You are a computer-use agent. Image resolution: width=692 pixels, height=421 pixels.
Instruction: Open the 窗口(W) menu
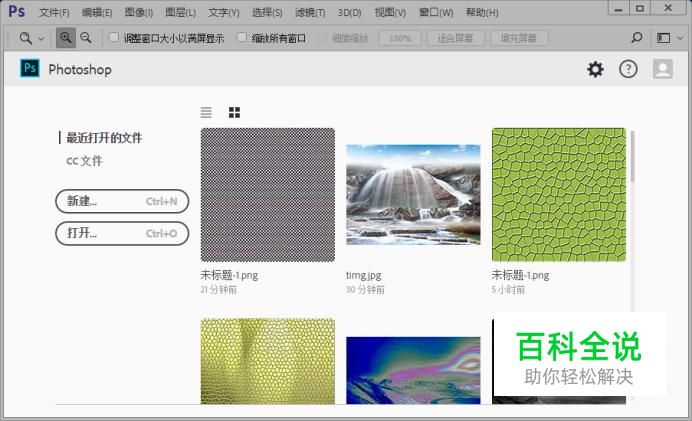click(436, 12)
